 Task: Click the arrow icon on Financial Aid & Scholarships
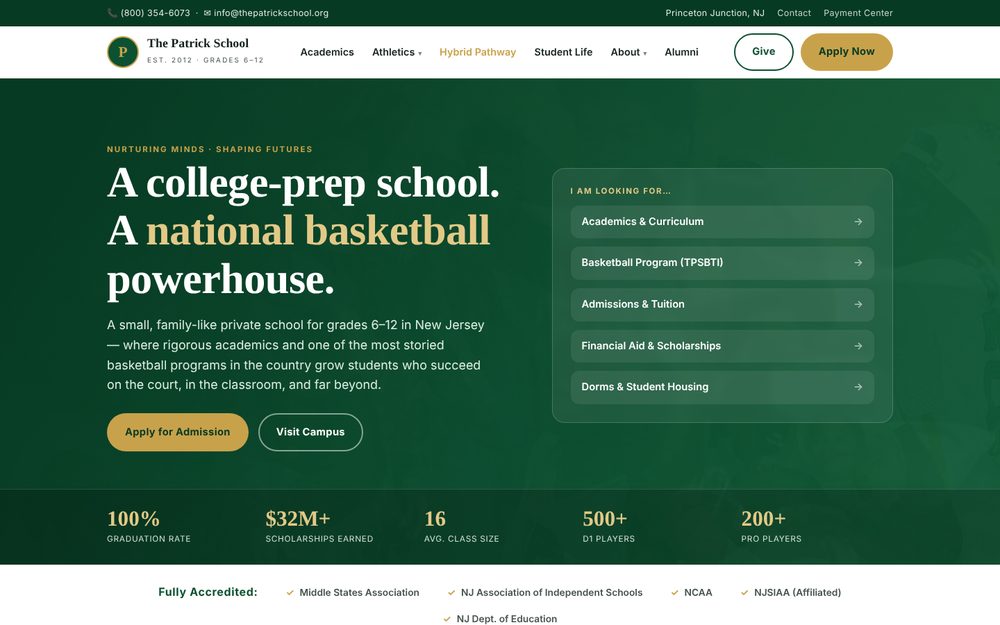(858, 346)
